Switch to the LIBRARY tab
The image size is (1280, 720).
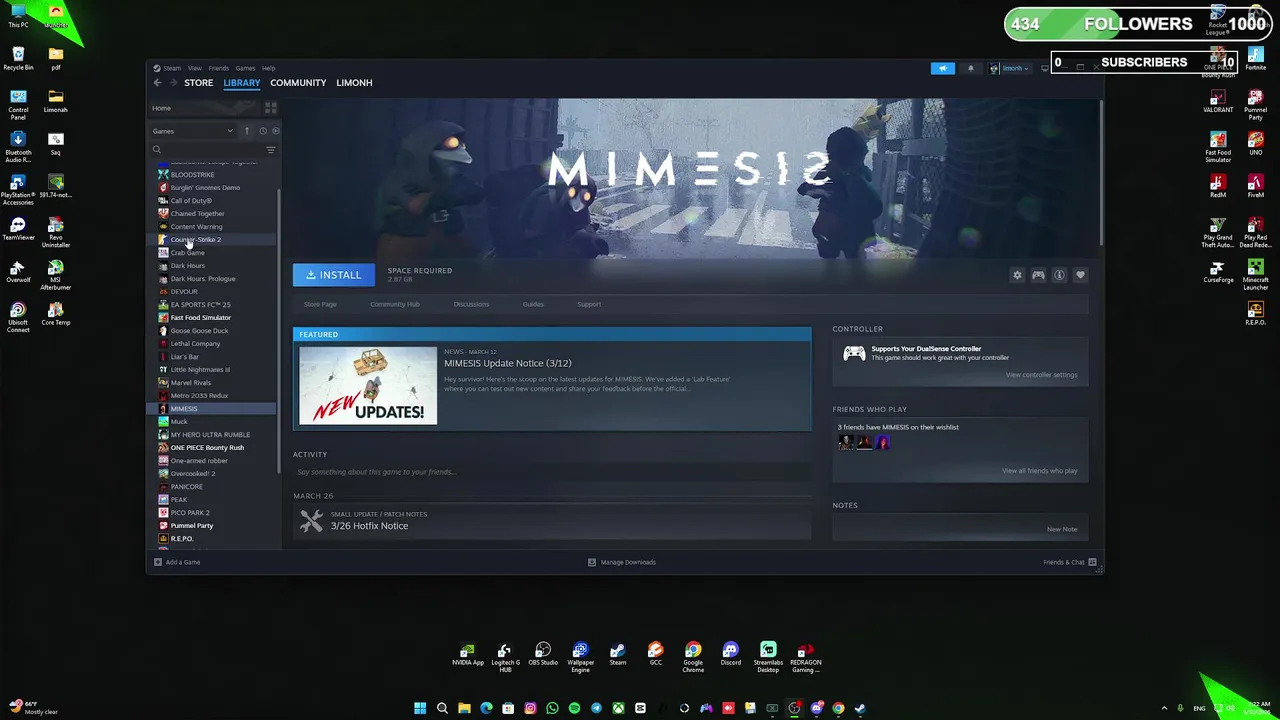click(242, 83)
